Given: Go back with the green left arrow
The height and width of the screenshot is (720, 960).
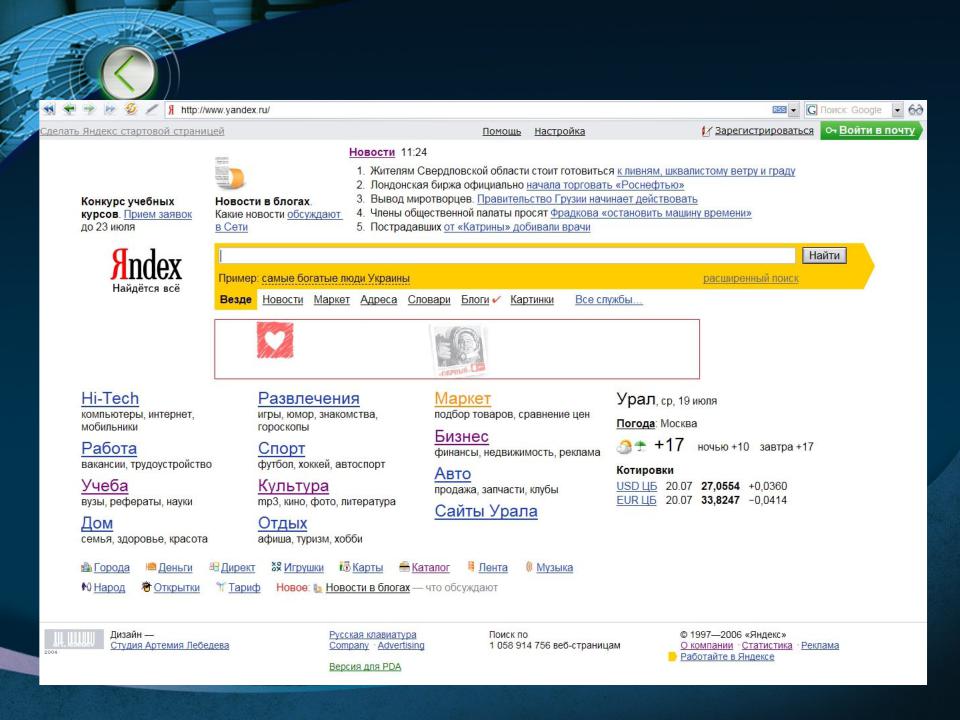Looking at the screenshot, I should (x=69, y=110).
